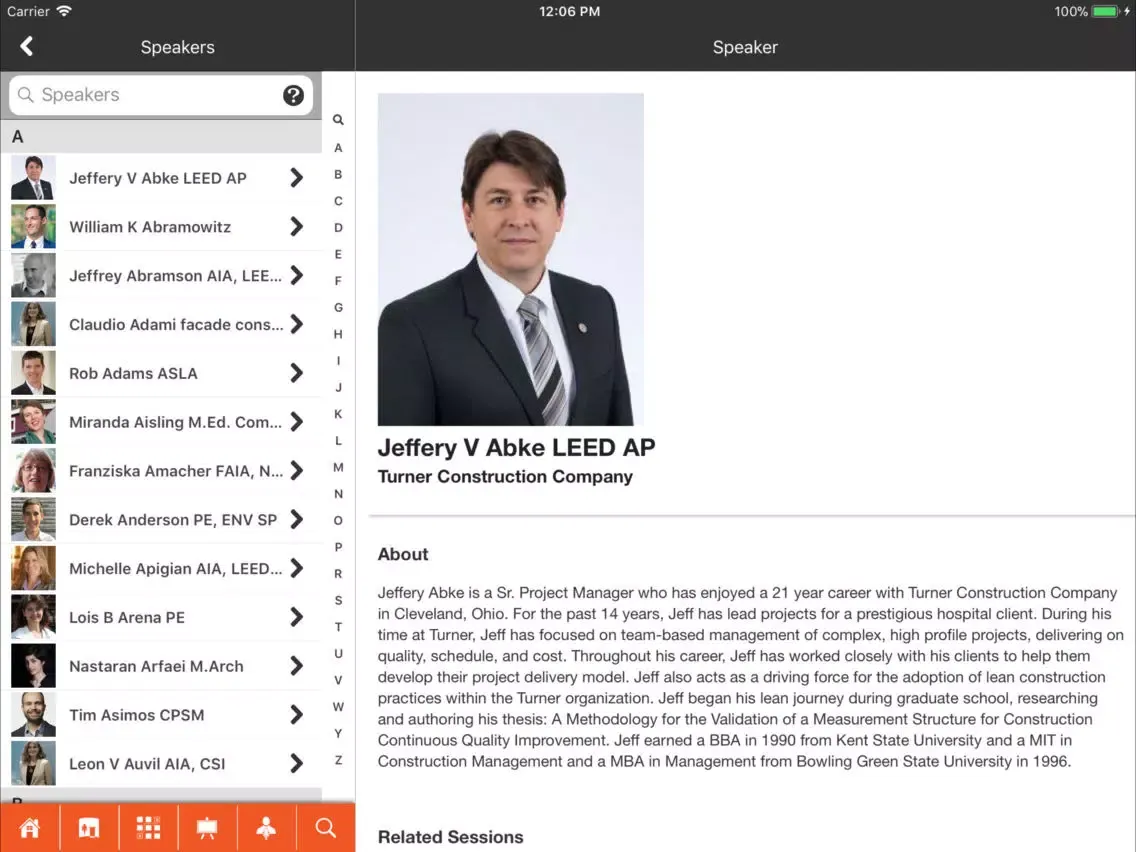Focus the Speakers search field
The width and height of the screenshot is (1136, 852).
[161, 95]
